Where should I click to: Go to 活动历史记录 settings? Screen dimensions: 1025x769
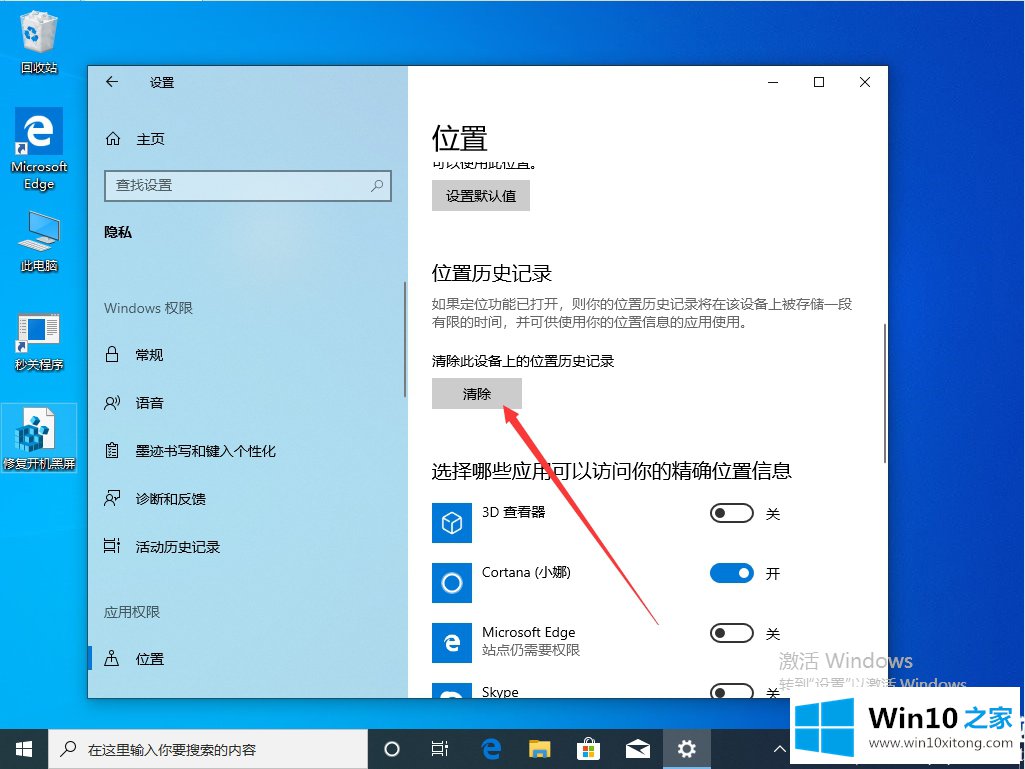click(x=177, y=547)
